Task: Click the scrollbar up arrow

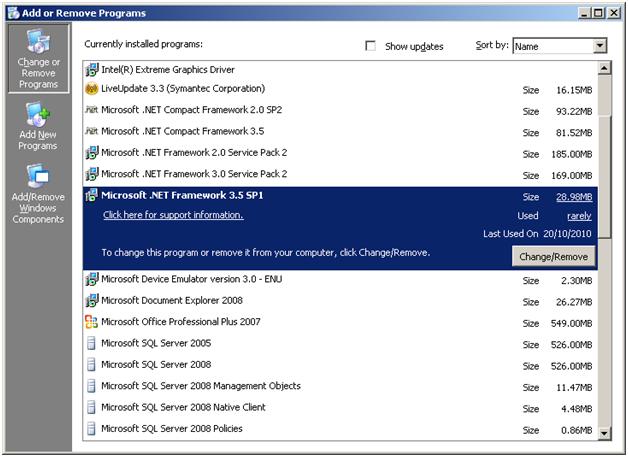Action: [604, 68]
